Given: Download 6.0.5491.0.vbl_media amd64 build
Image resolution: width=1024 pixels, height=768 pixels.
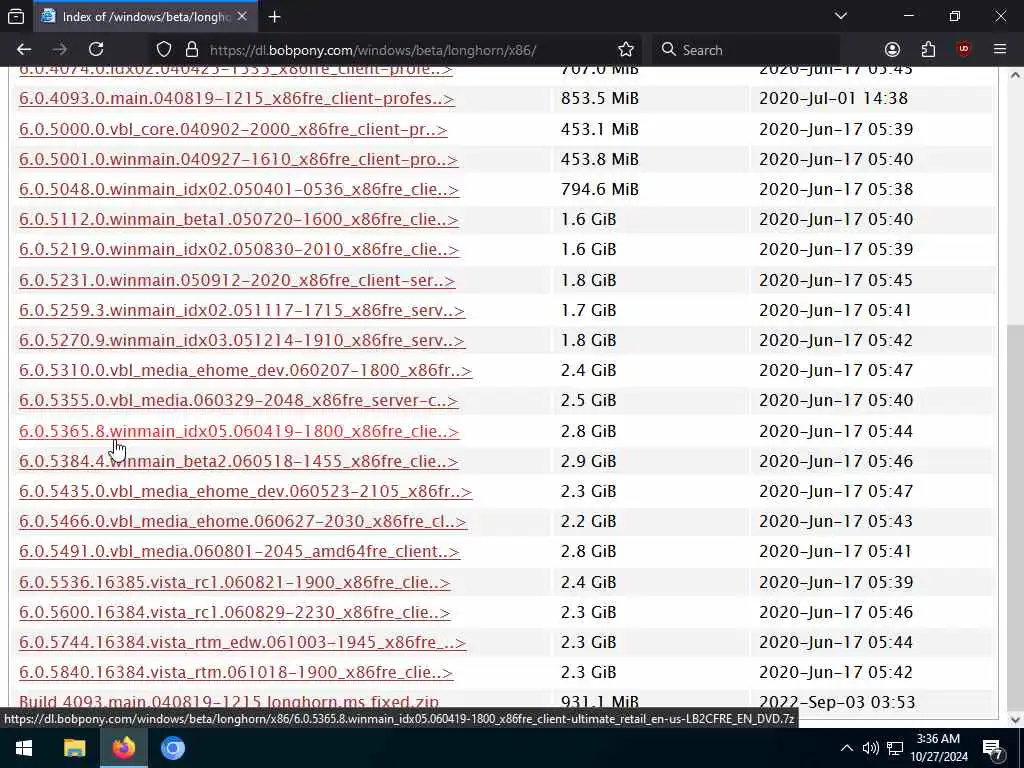Looking at the screenshot, I should (240, 551).
